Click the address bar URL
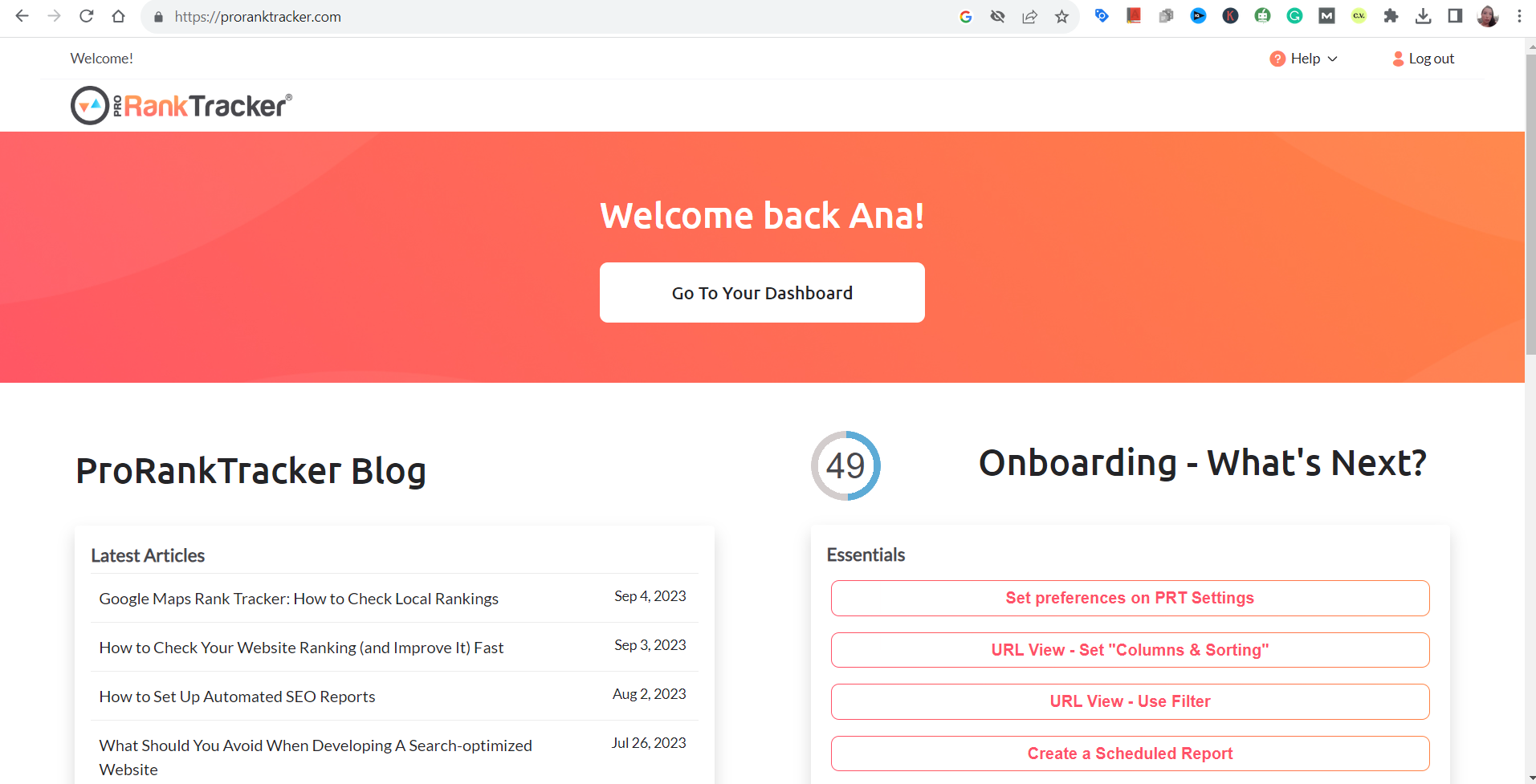 coord(258,17)
